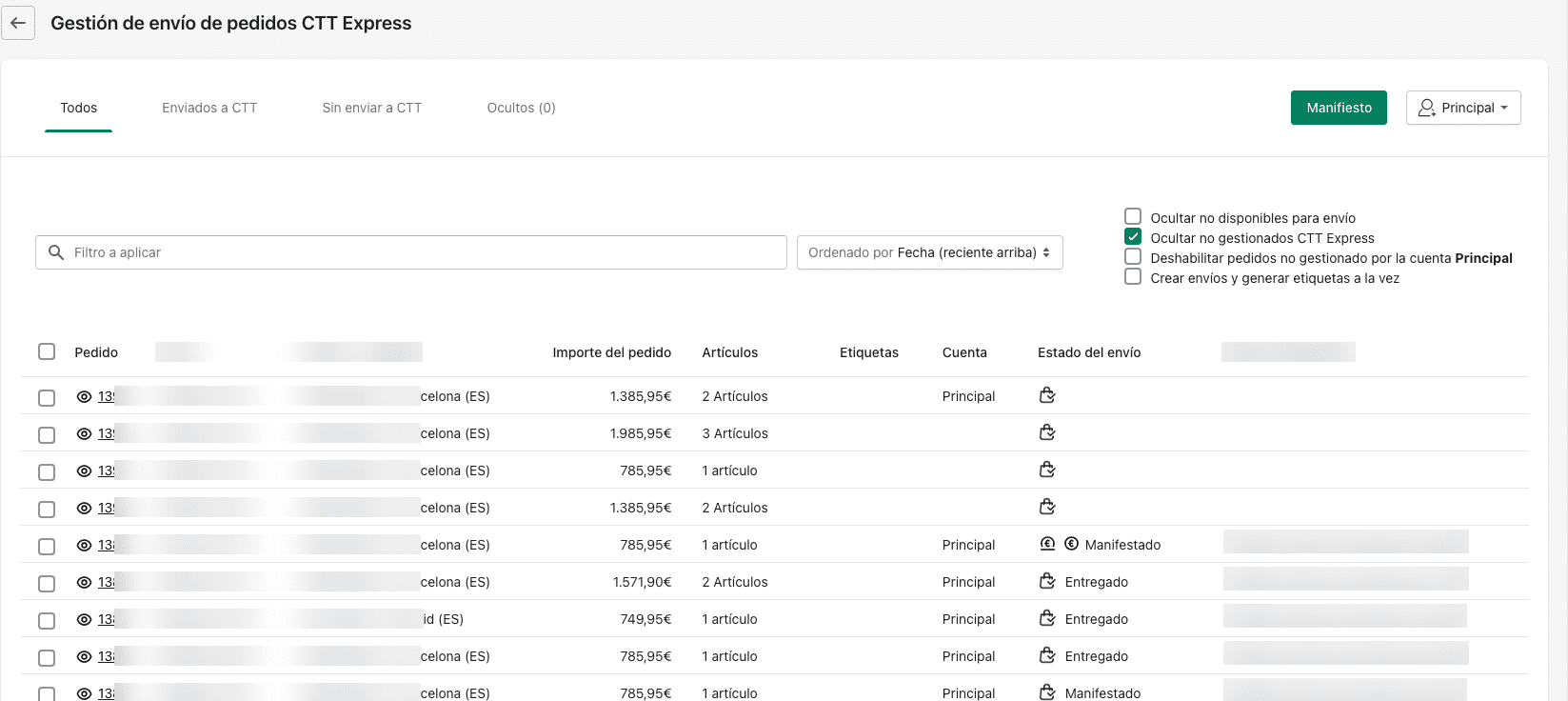The width and height of the screenshot is (1568, 701).
Task: Open order link on the 1.571,90€ row
Action: point(106,582)
